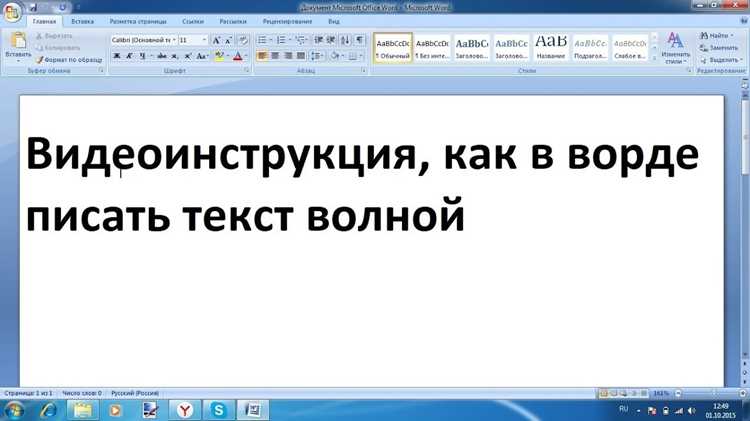The image size is (750, 421).
Task: Switch to Разметка страницы tab
Action: 138,22
